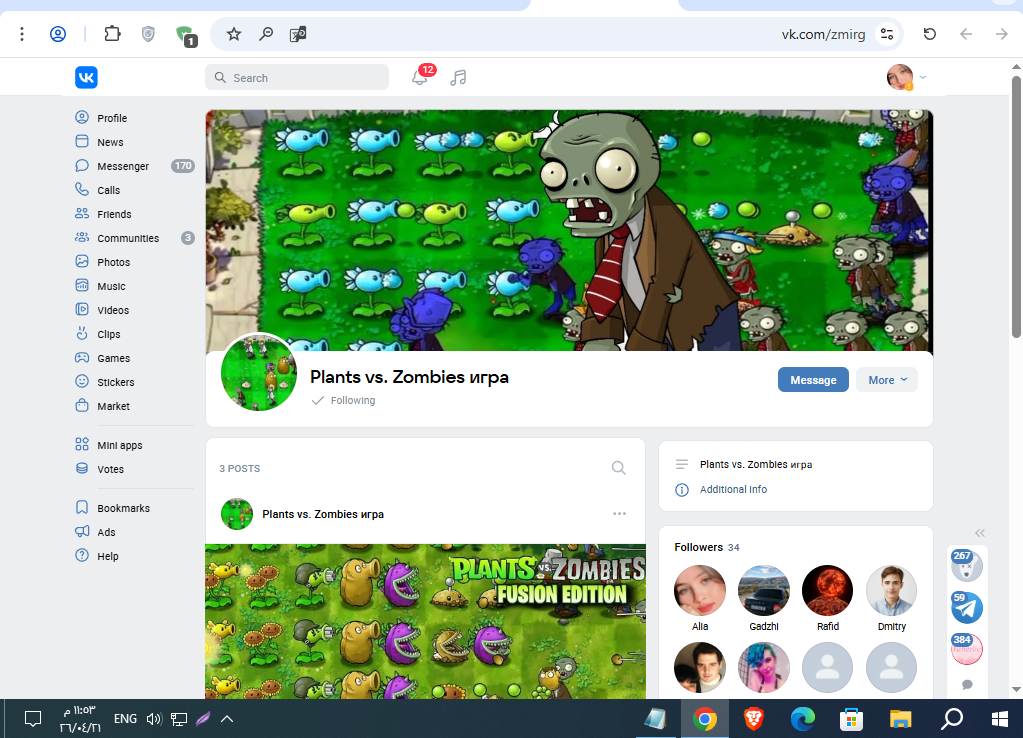Collapse the chat sidebar double-chevron
Viewport: 1023px width, 738px height.
coord(980,533)
